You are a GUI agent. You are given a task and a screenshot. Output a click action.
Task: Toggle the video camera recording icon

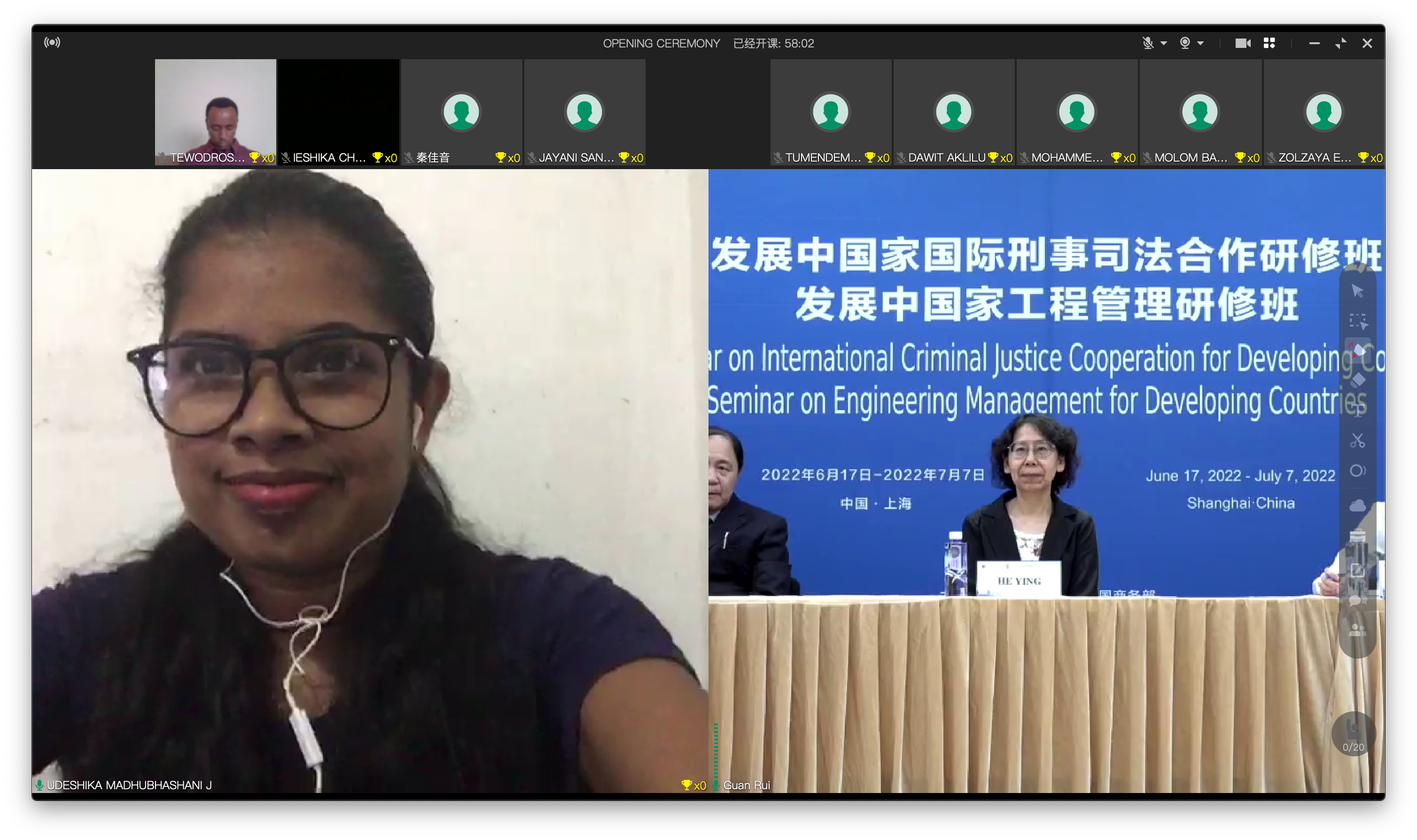tap(1242, 43)
